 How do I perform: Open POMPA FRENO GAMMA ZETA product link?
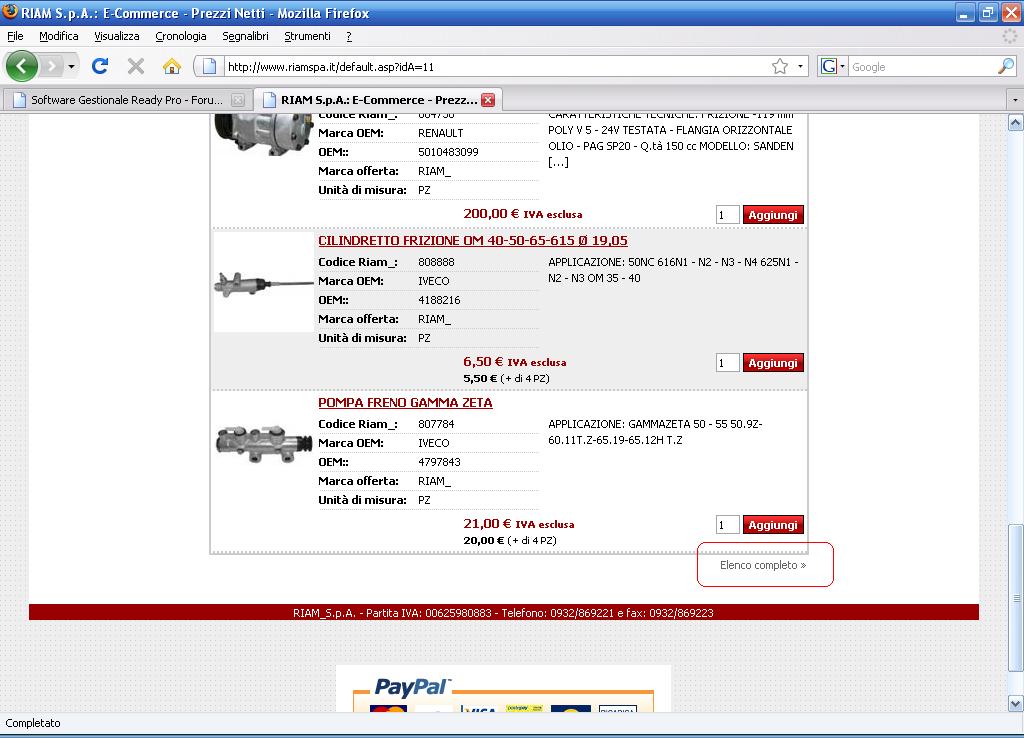[x=405, y=402]
